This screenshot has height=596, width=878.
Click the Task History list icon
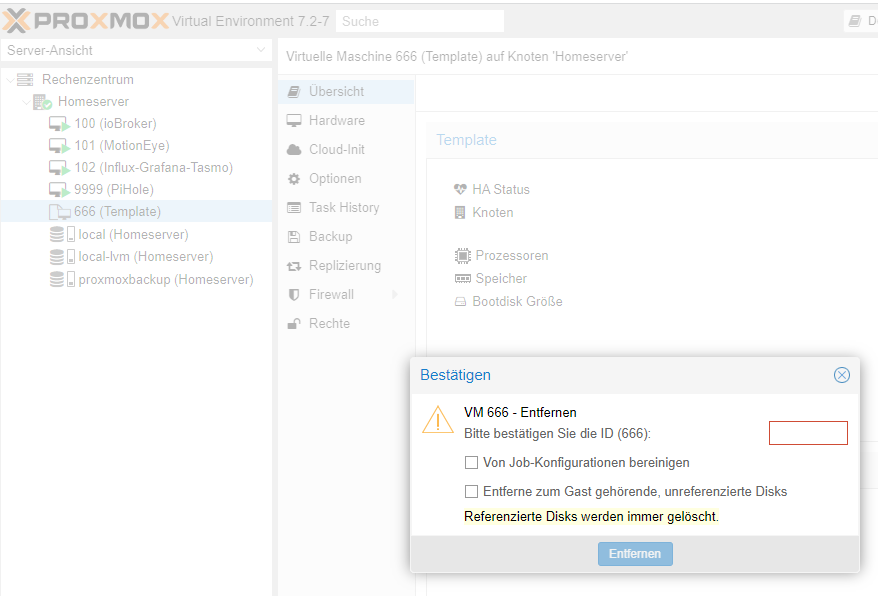(x=293, y=208)
